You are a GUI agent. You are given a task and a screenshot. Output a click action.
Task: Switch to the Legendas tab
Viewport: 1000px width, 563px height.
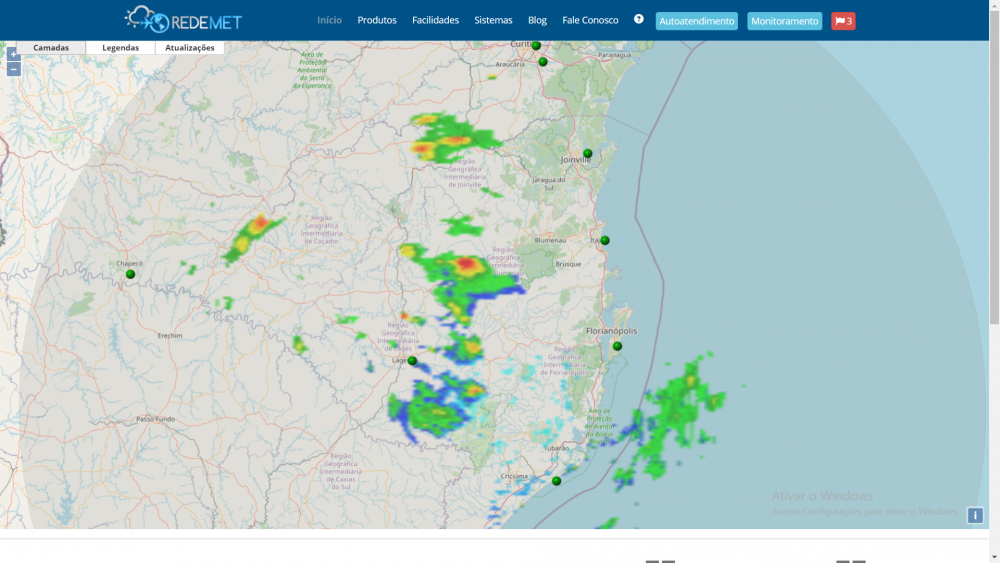click(120, 47)
